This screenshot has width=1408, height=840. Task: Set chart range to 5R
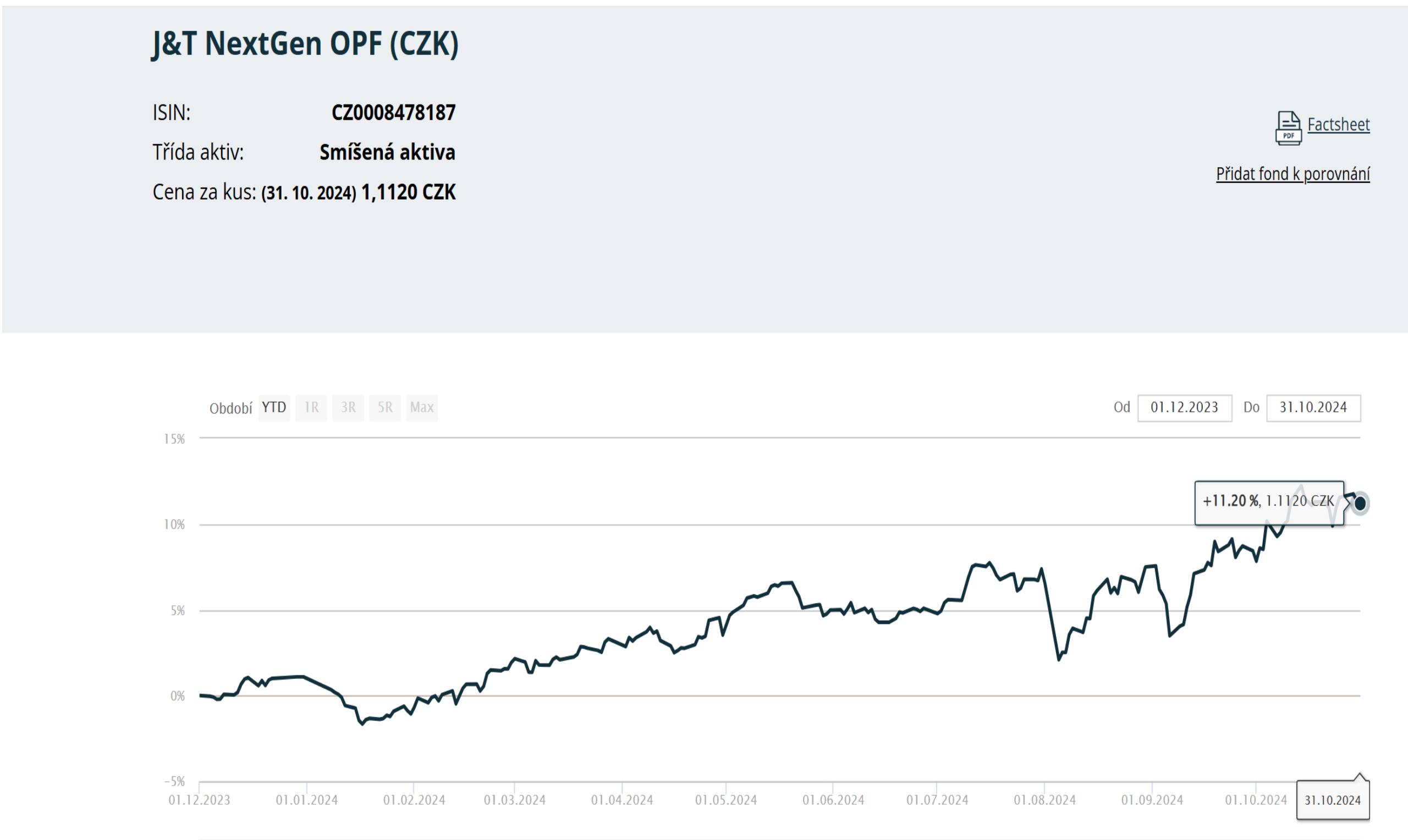(x=385, y=407)
